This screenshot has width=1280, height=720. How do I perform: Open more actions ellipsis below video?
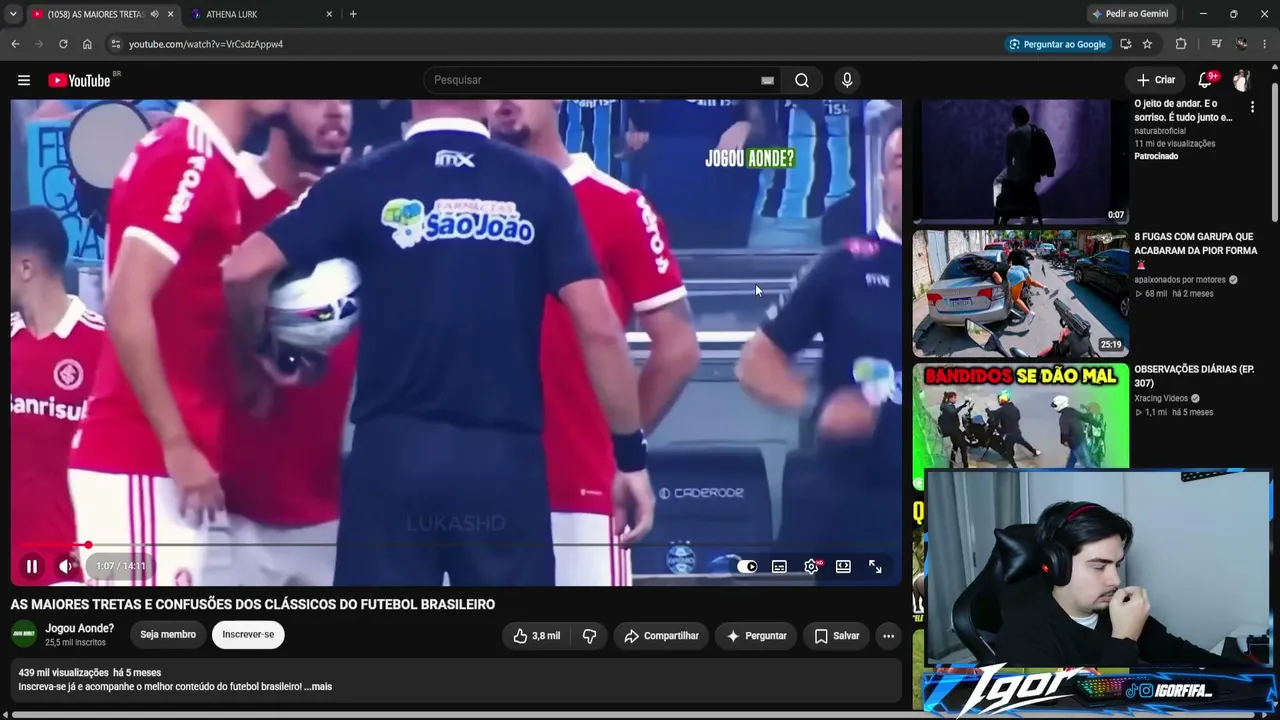[x=888, y=636]
